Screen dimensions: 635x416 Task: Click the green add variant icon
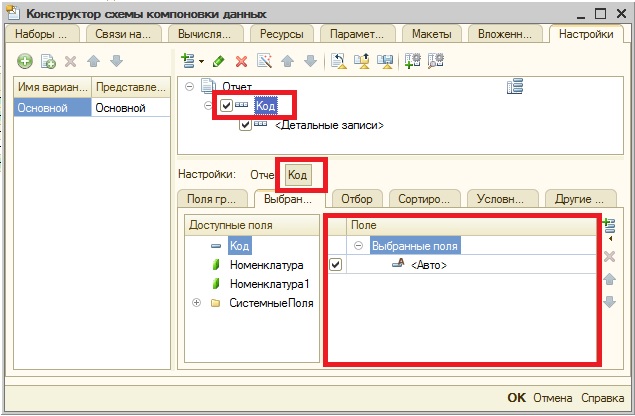click(24, 62)
